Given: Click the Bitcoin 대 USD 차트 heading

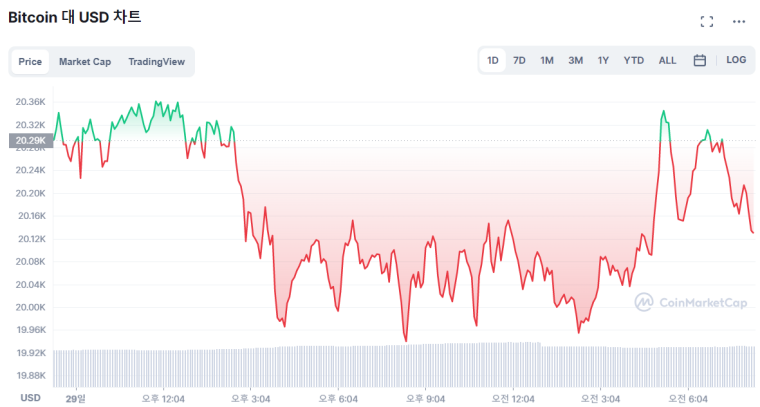Looking at the screenshot, I should point(74,18).
